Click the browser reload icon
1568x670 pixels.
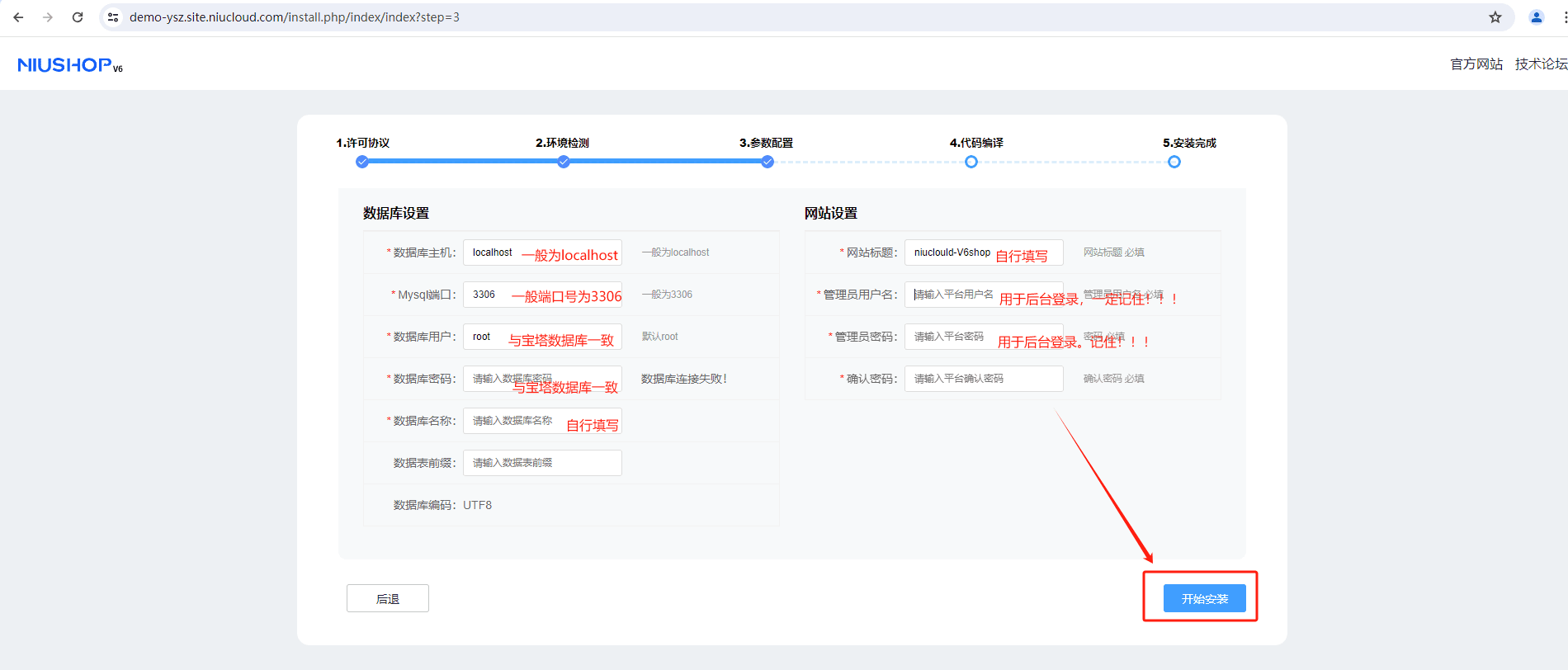pos(78,17)
